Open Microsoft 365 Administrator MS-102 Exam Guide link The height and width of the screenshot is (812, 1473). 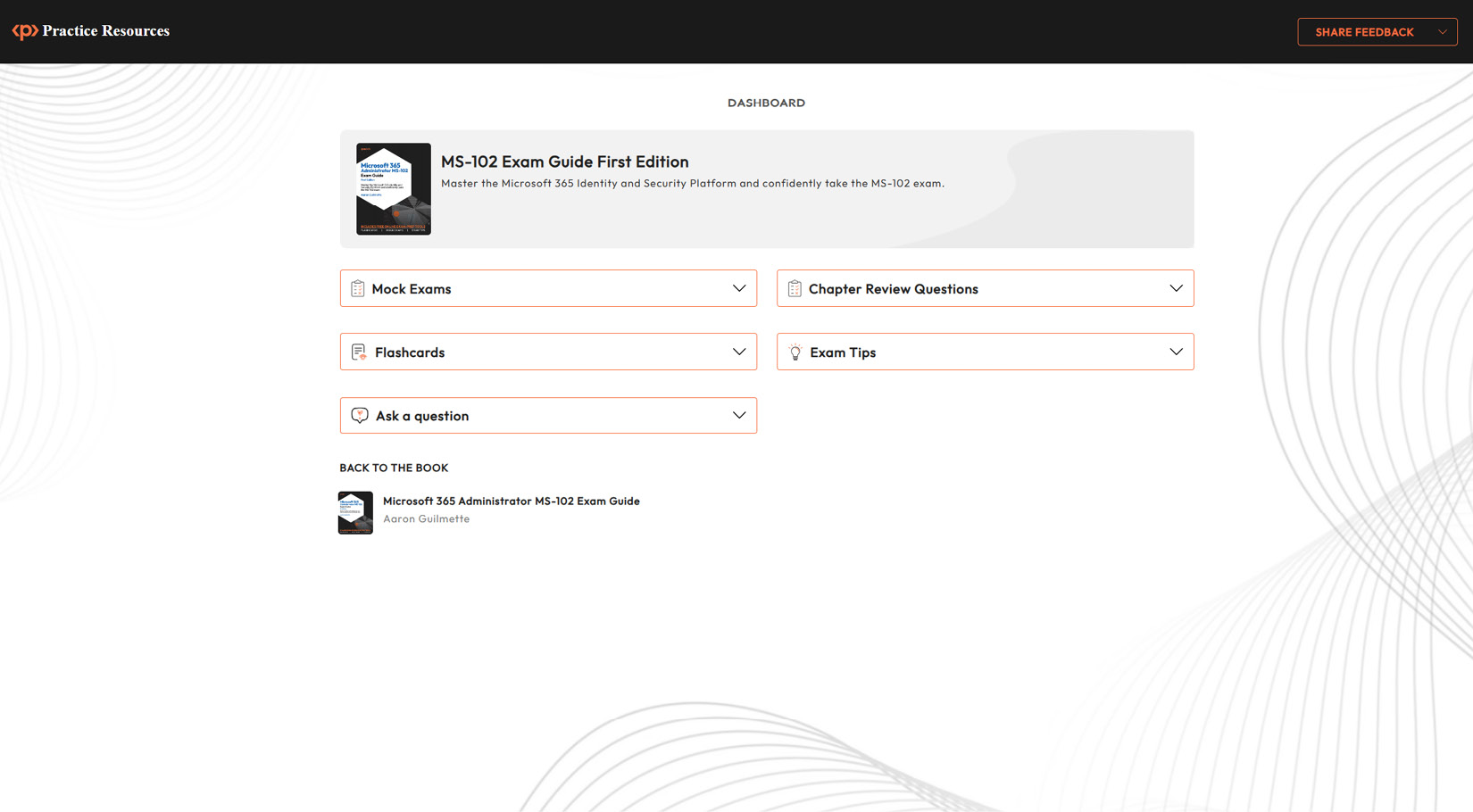[x=512, y=501]
